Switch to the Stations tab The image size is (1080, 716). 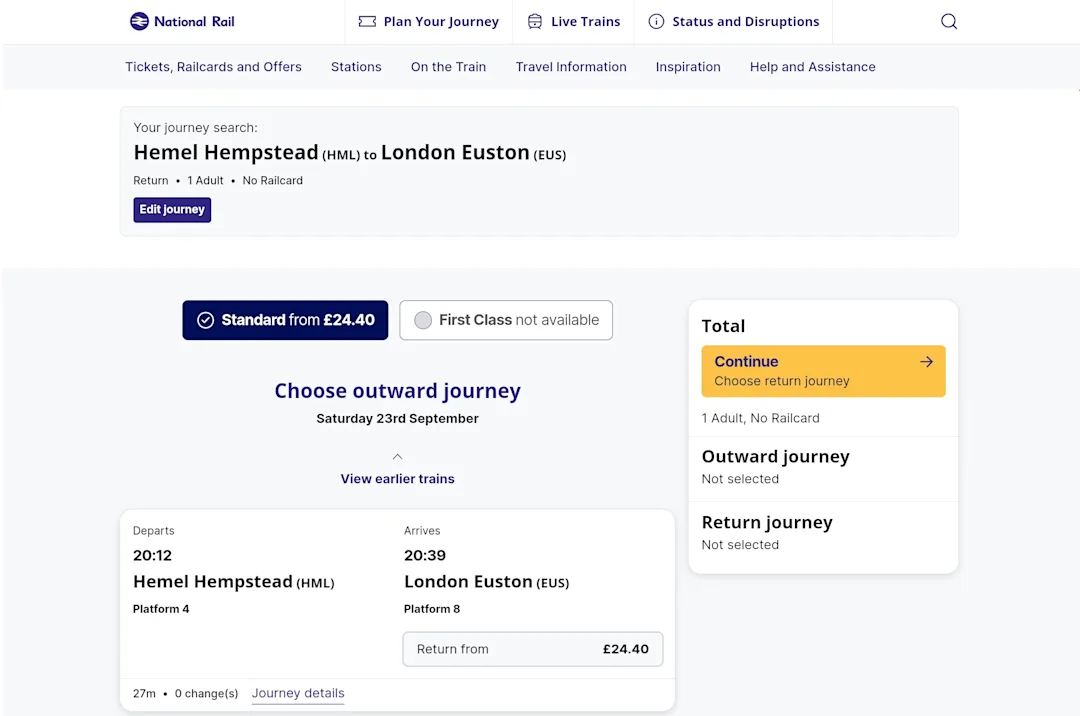click(356, 67)
